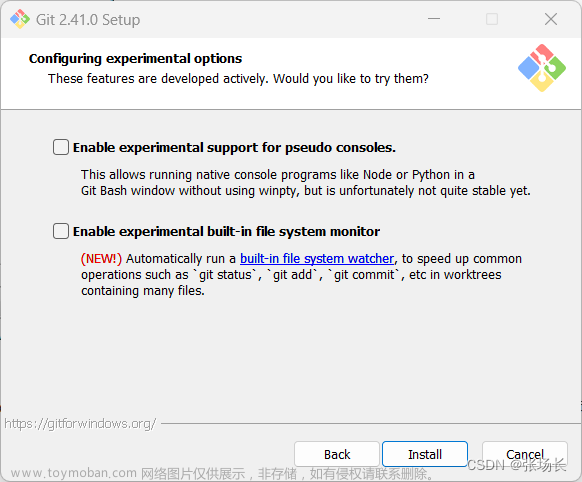The height and width of the screenshot is (482, 582).
Task: Click the https://gitforwindows.org/ text
Action: pos(80,423)
